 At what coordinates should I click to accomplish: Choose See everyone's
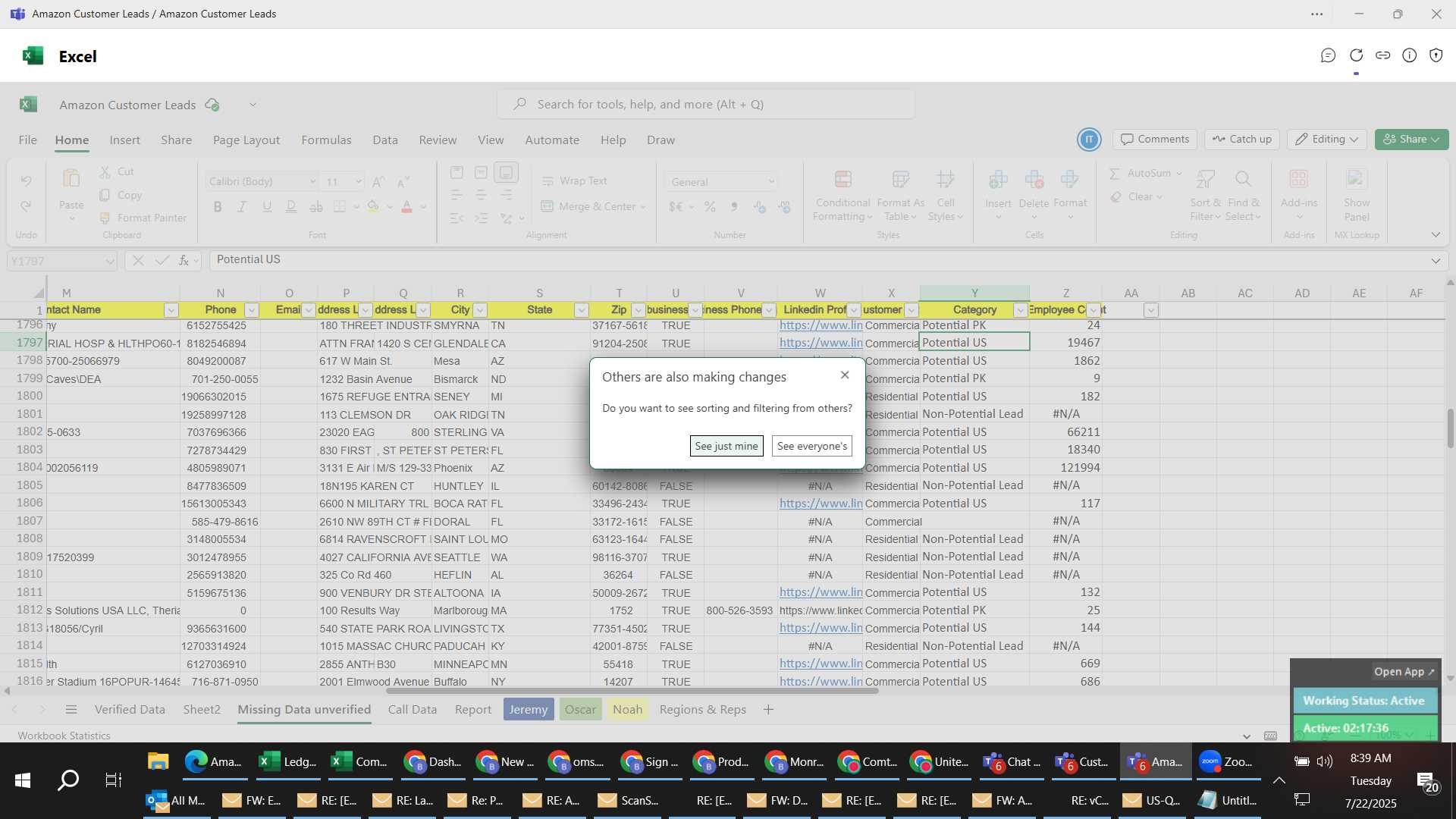(812, 446)
